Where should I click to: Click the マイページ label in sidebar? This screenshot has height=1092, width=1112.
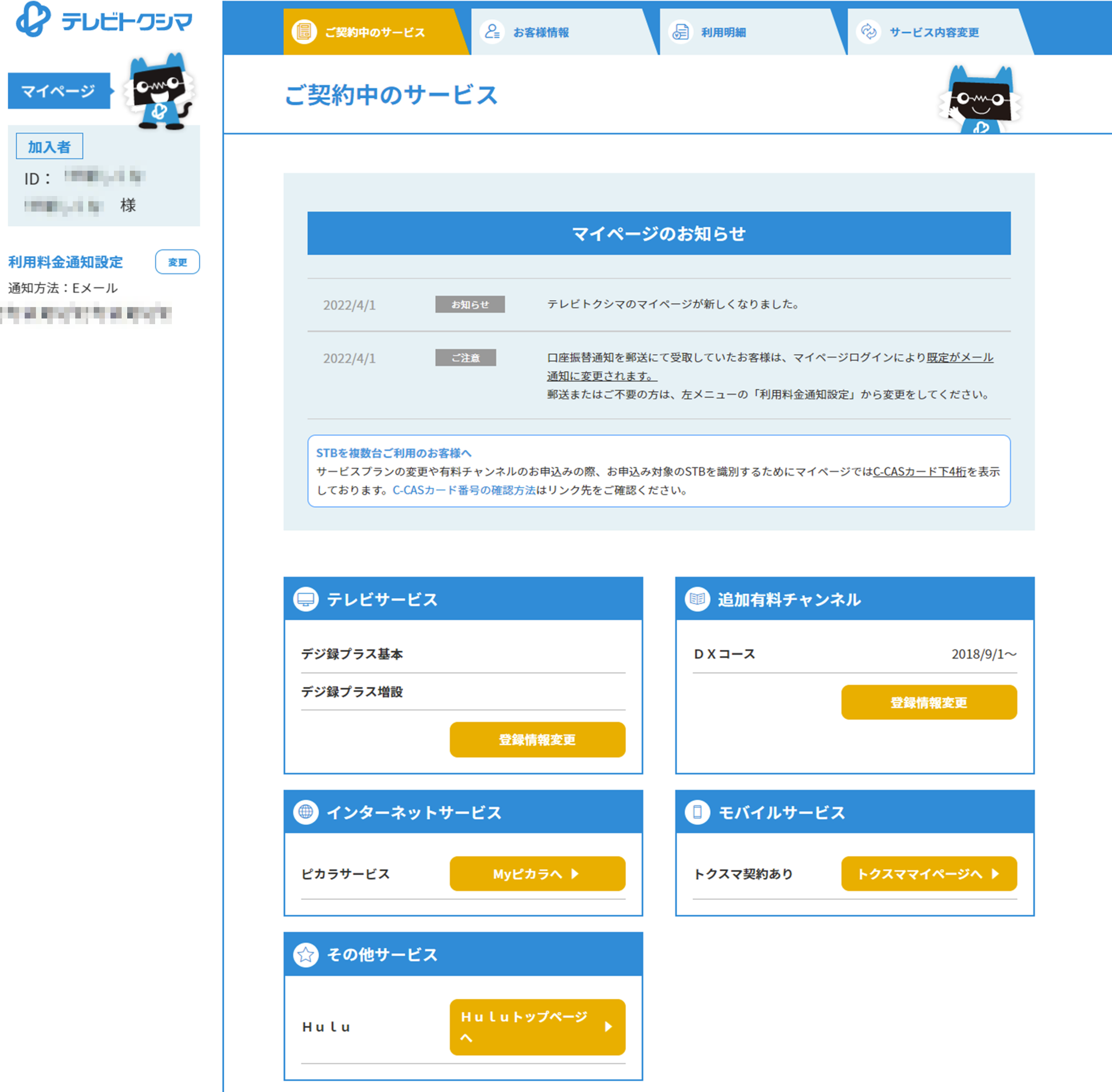pyautogui.click(x=59, y=90)
